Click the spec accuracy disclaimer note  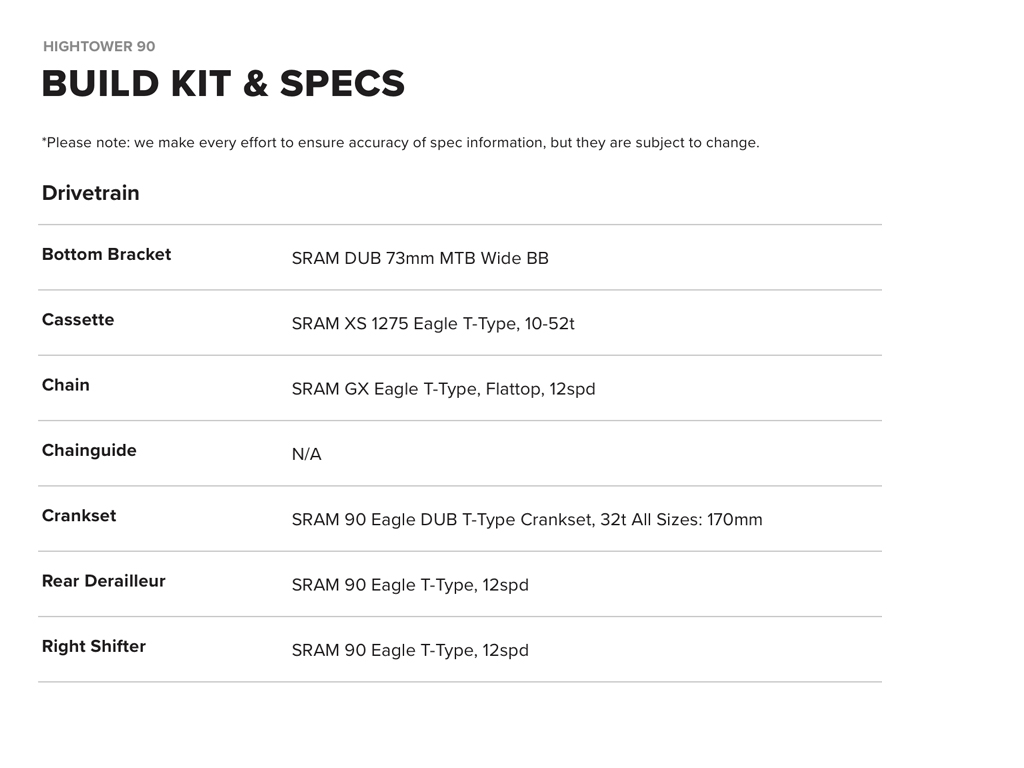coord(400,143)
